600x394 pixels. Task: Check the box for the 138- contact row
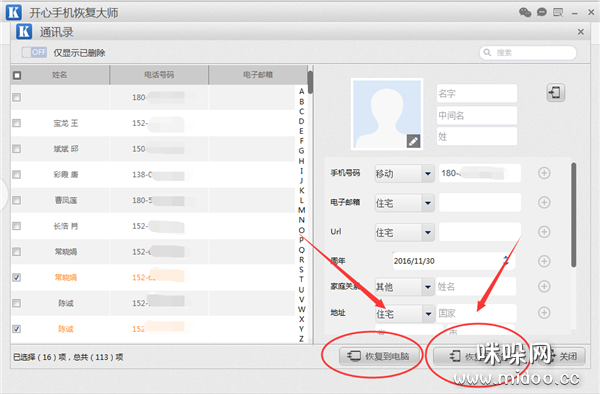tap(16, 175)
